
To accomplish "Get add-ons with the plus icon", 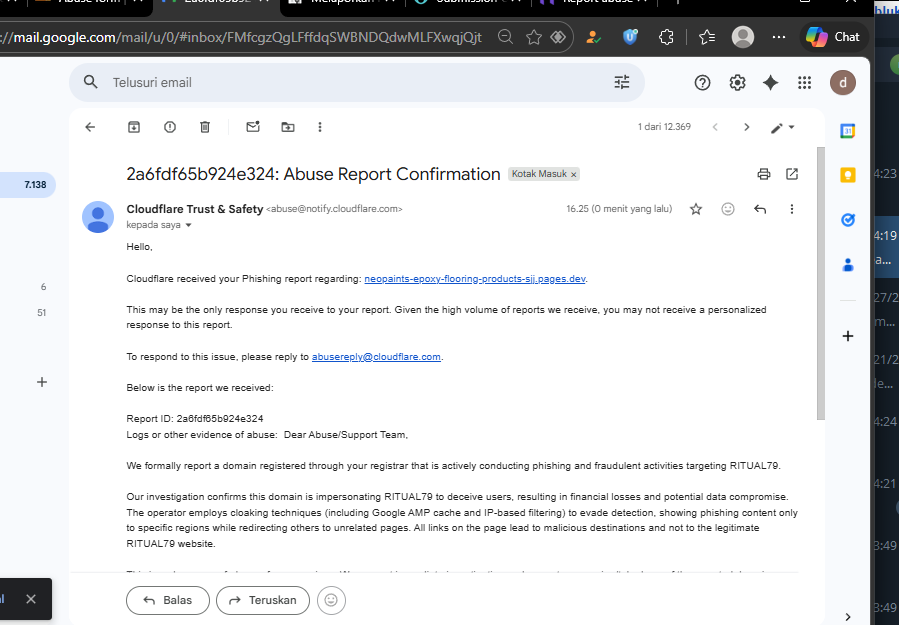I will 848,336.
